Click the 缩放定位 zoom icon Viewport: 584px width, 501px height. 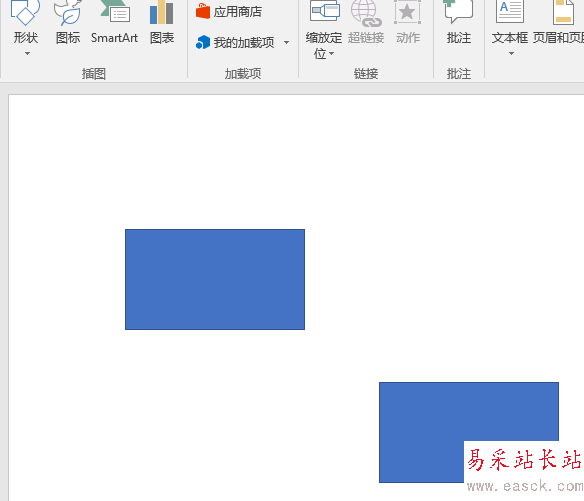(x=325, y=12)
